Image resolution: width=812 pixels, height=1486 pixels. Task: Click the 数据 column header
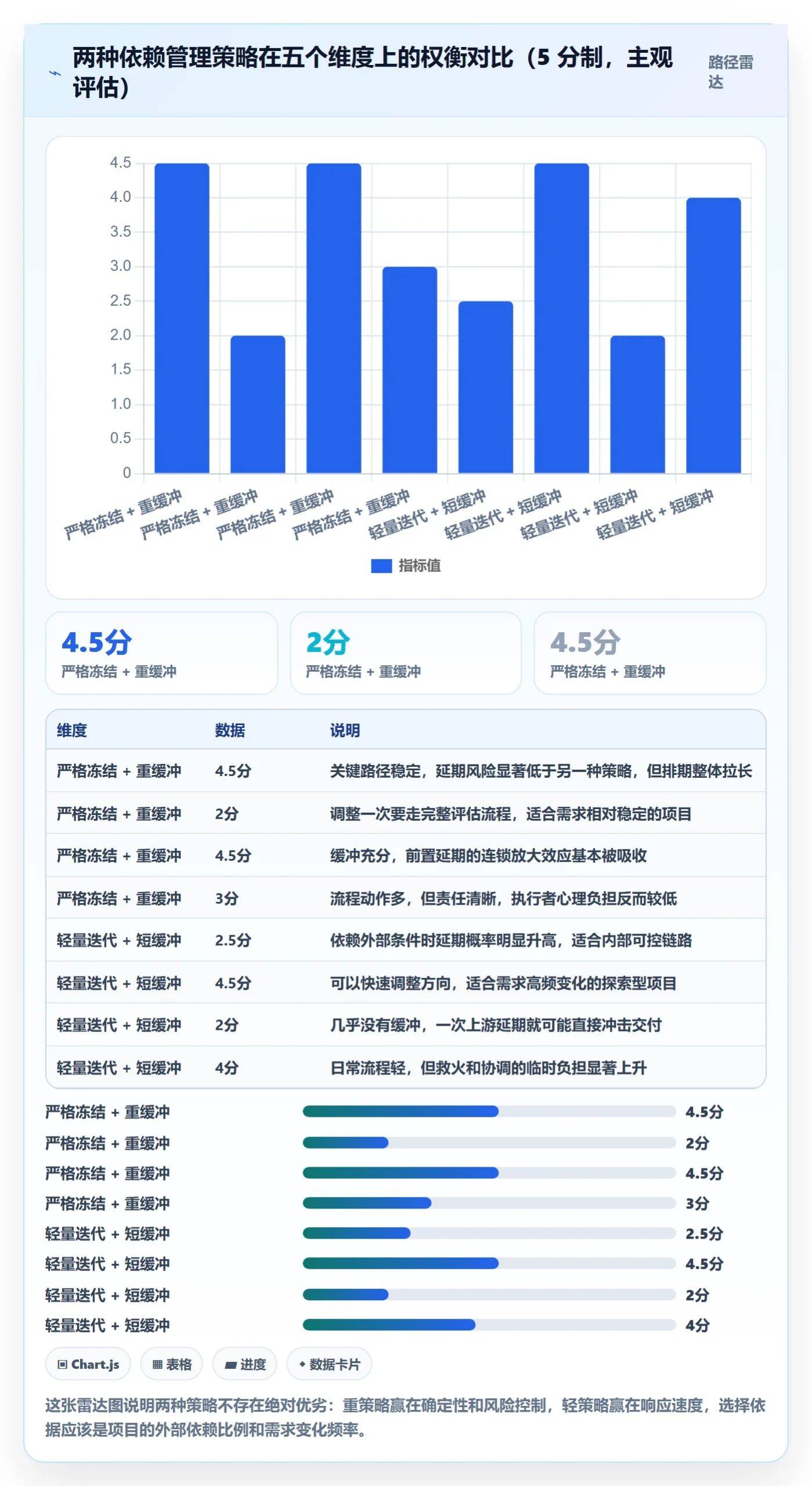pos(230,730)
